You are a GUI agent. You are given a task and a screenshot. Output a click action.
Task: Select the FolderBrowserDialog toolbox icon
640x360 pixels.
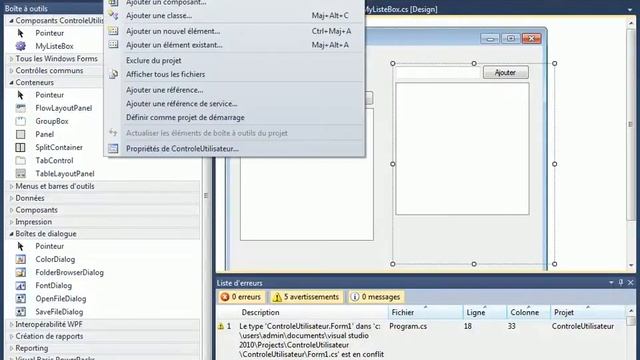point(20,272)
